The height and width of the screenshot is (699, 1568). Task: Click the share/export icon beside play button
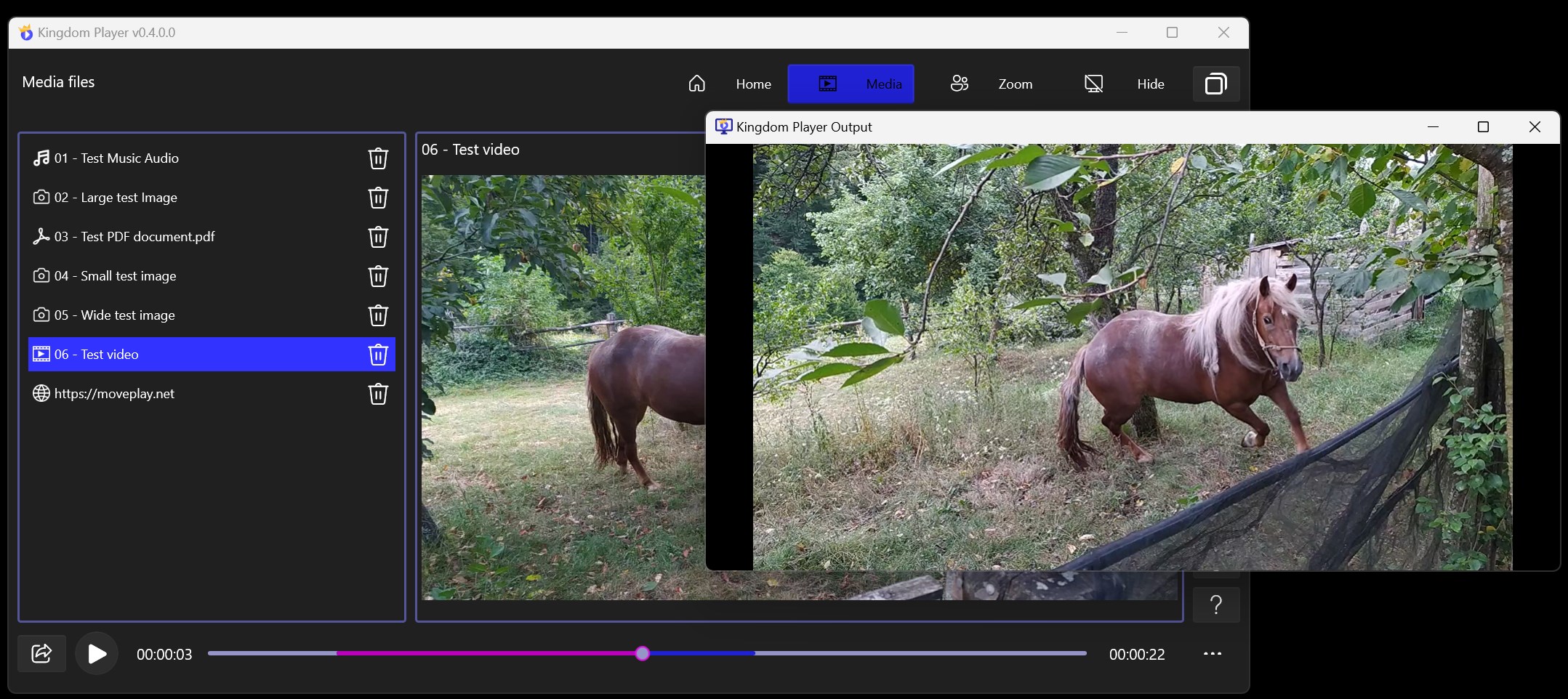pyautogui.click(x=42, y=654)
